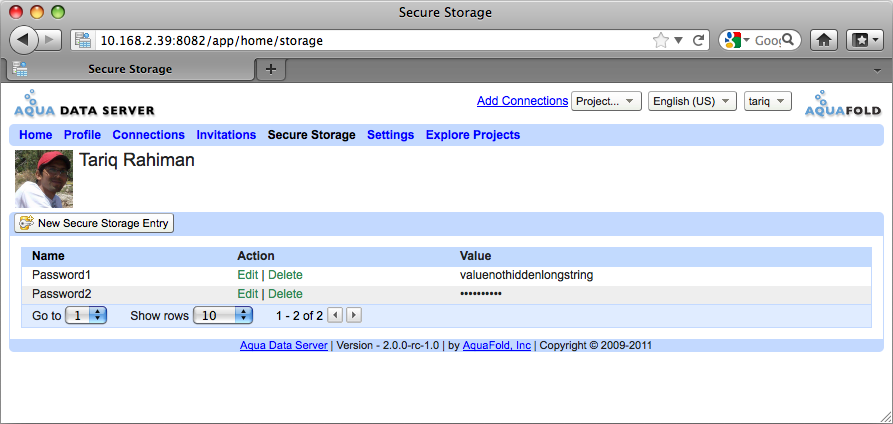Click Edit link for Password1
Screen dimensions: 893x424
[x=247, y=275]
